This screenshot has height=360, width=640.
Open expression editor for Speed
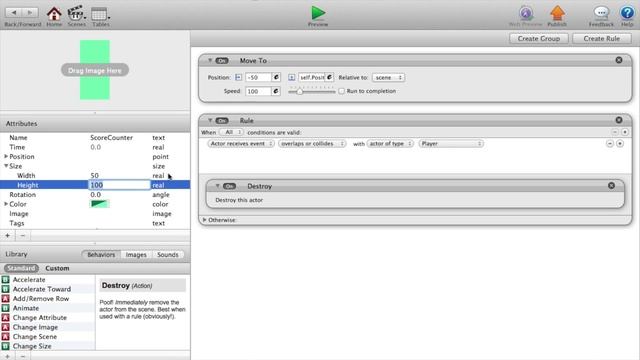coord(276,91)
